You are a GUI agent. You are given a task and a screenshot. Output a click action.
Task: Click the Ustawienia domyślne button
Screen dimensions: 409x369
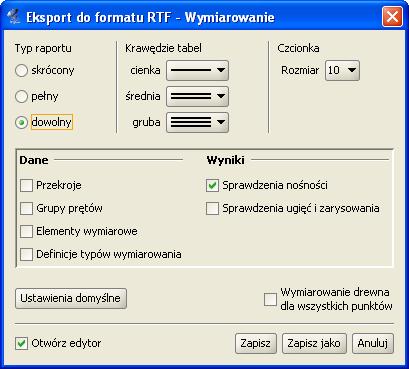click(71, 298)
